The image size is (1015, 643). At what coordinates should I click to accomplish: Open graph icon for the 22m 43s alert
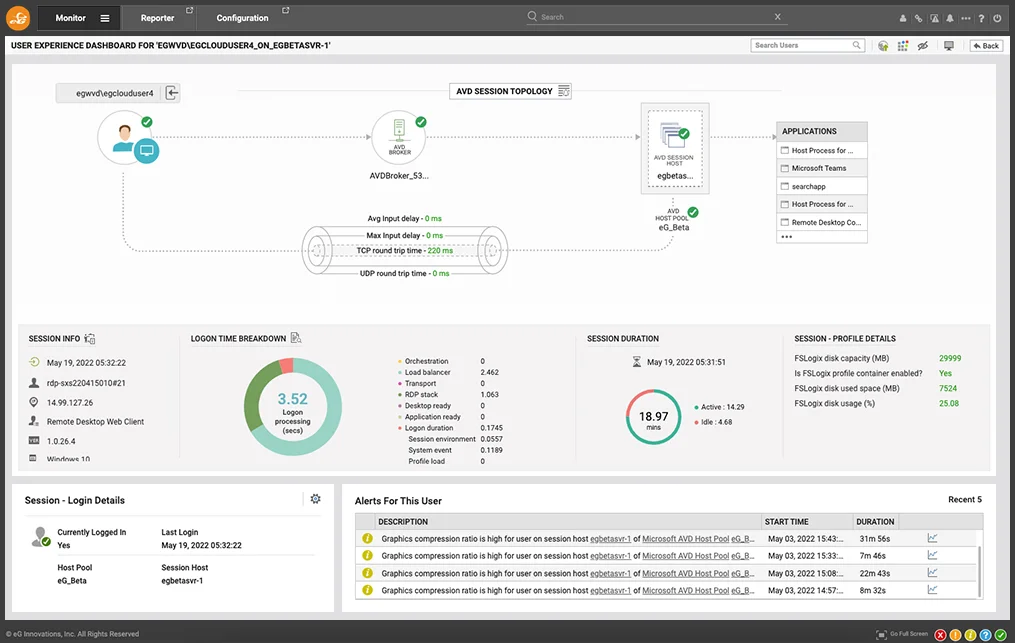coord(932,572)
